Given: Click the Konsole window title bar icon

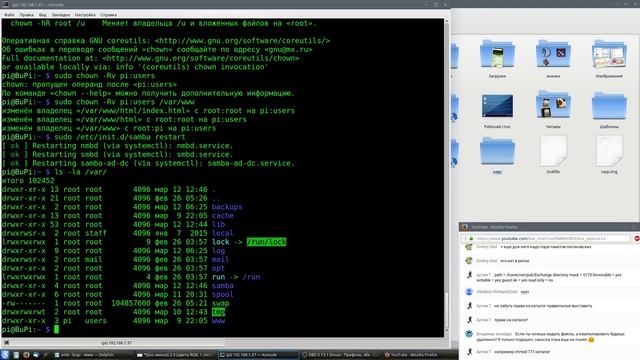Looking at the screenshot, I should tap(6, 4).
